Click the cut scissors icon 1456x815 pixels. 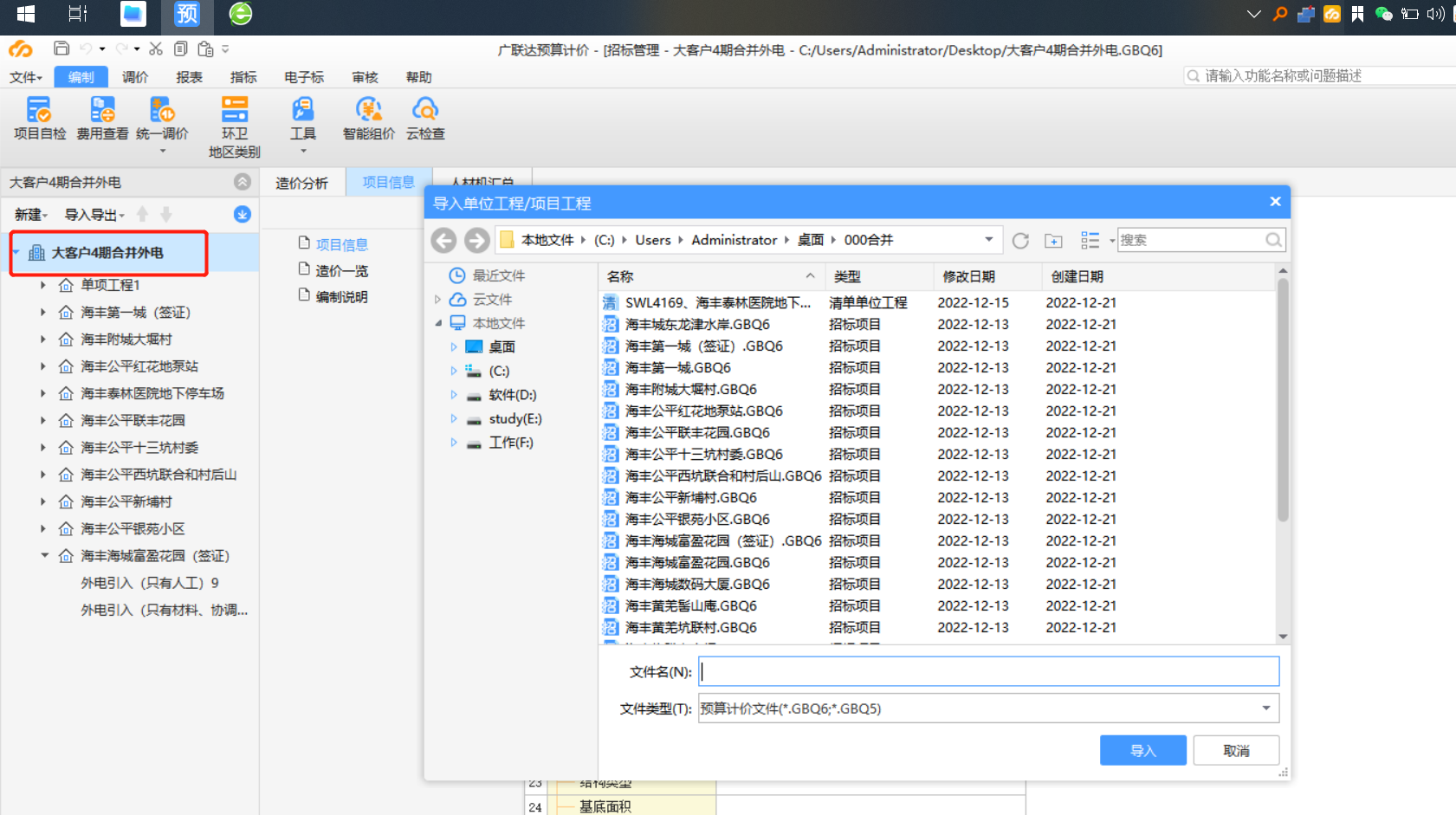[x=156, y=49]
